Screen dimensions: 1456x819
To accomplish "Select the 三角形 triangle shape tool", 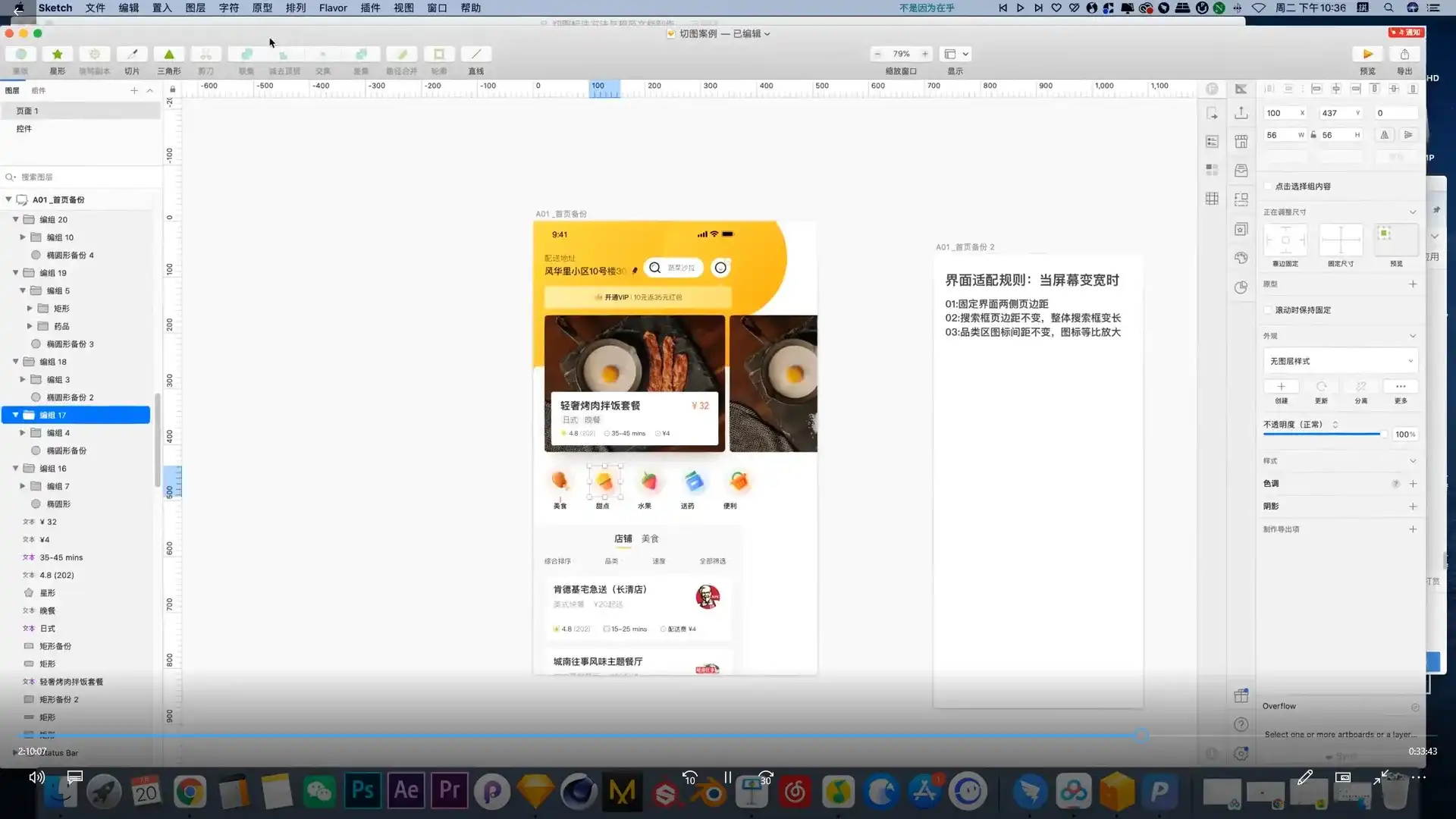I will 168,54.
